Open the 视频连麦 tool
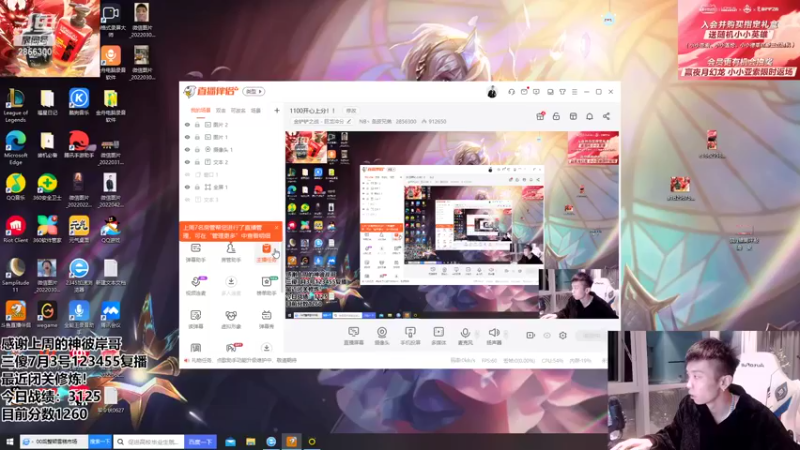The image size is (800, 450). (196, 286)
